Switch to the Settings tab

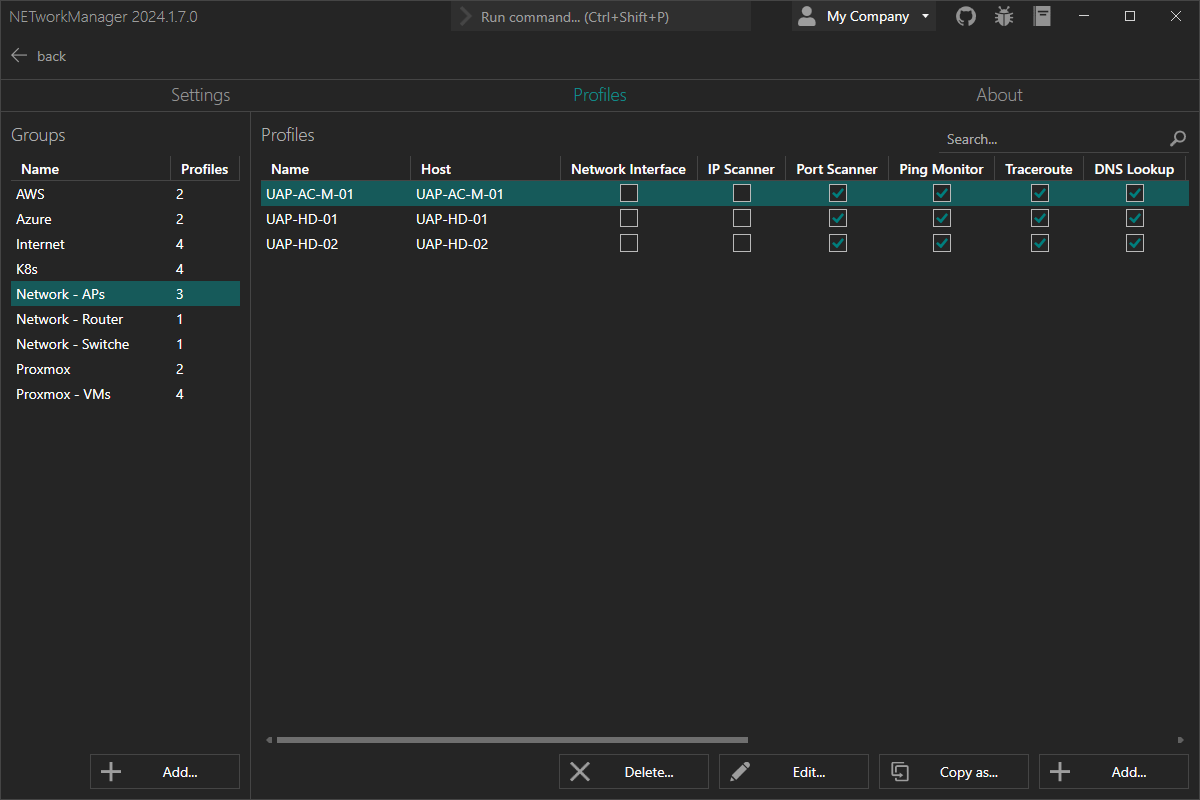pos(200,95)
